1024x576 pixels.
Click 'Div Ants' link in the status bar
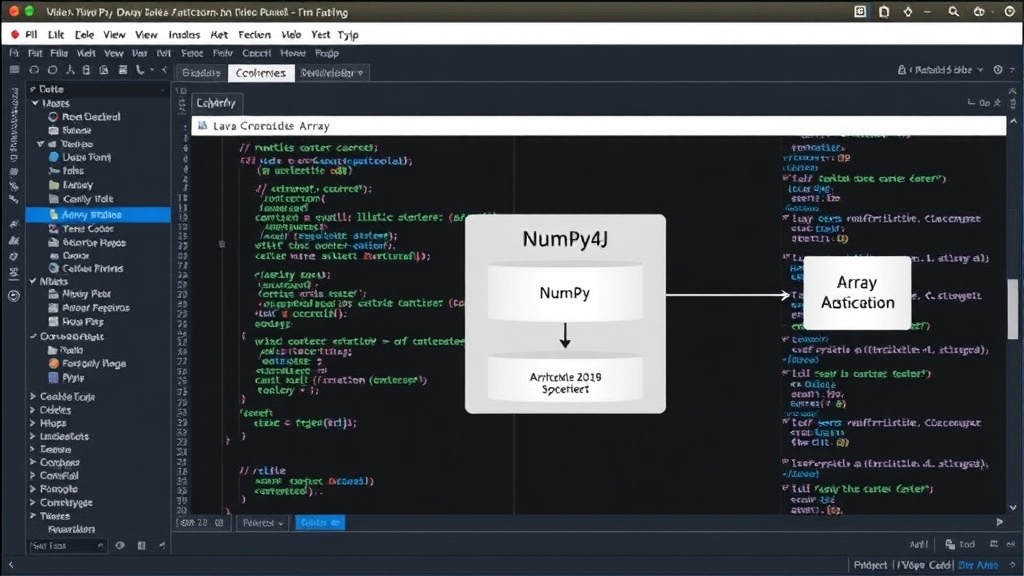[x=978, y=565]
